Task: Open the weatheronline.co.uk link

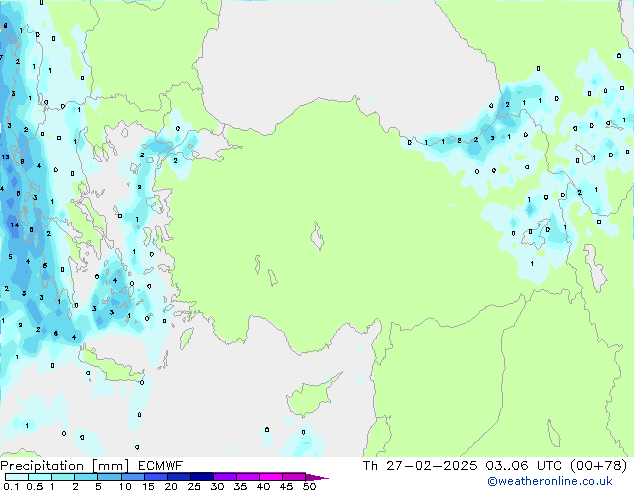Action: click(x=550, y=481)
